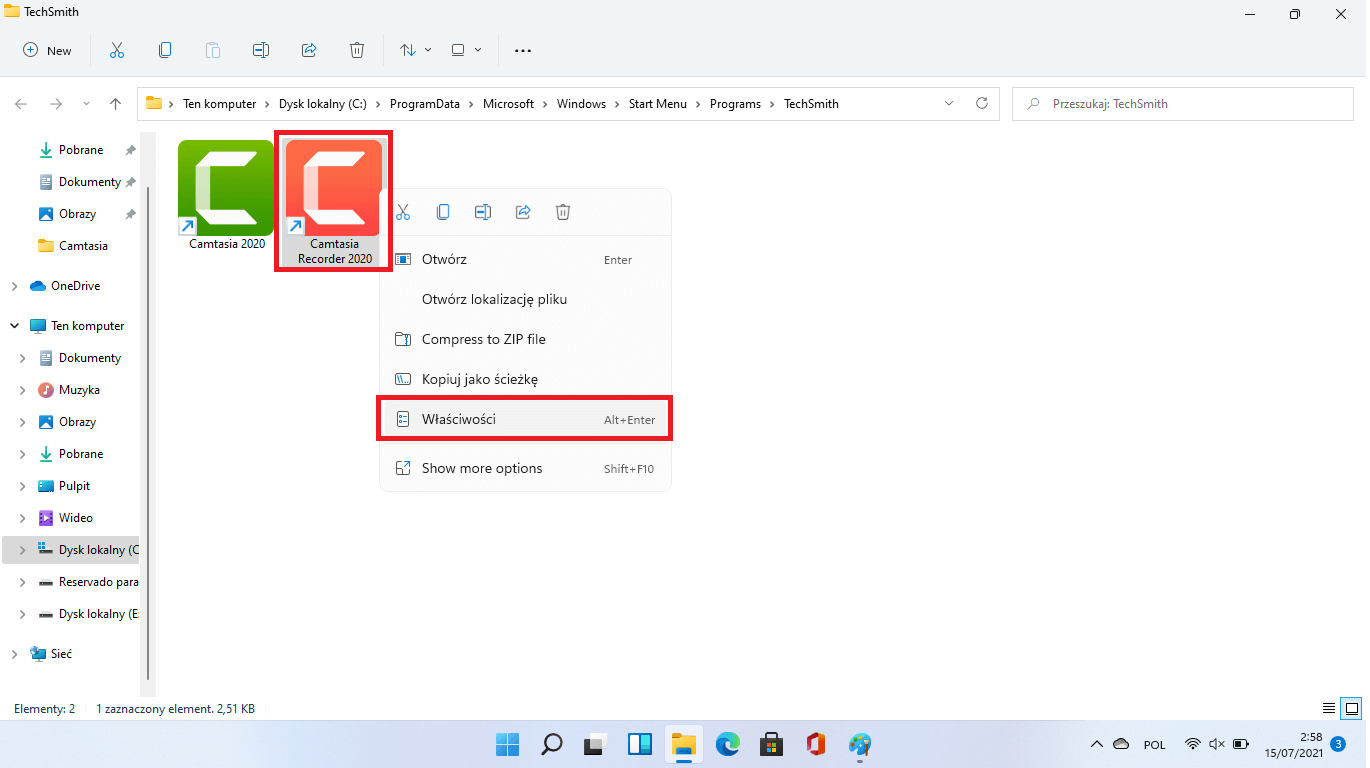
Task: Open Office app from taskbar
Action: tap(815, 744)
